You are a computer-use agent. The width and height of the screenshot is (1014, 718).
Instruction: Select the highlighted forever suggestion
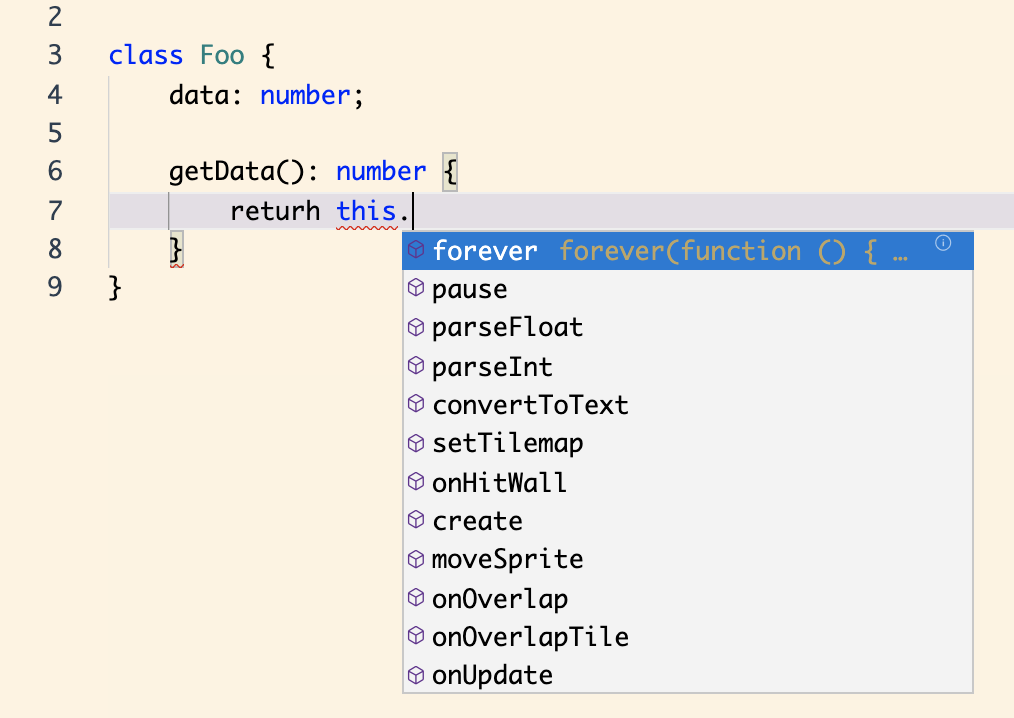click(485, 251)
